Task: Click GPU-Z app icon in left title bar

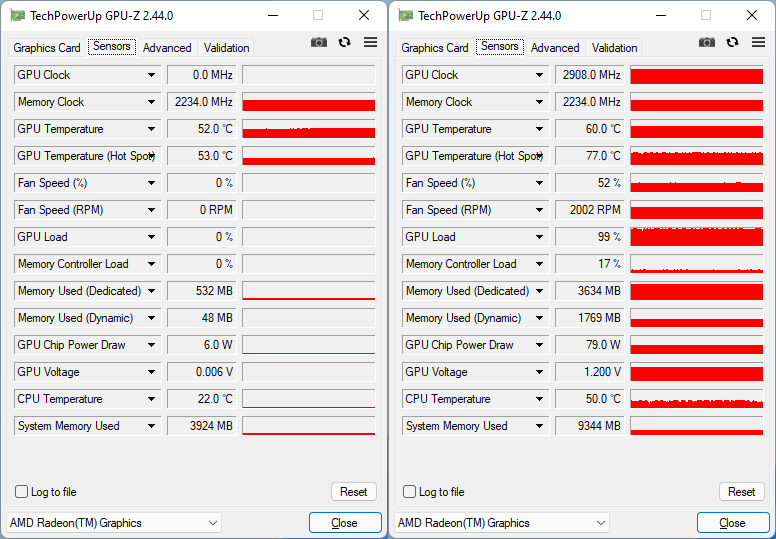Action: [18, 16]
